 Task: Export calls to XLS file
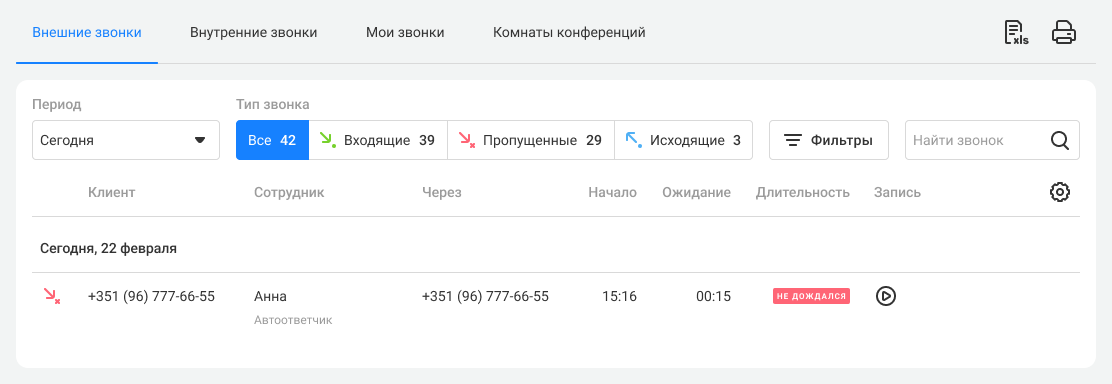point(1016,33)
